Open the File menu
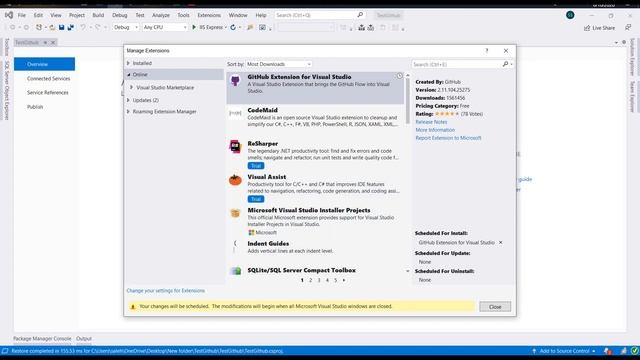This screenshot has width=640, height=360. 22,15
